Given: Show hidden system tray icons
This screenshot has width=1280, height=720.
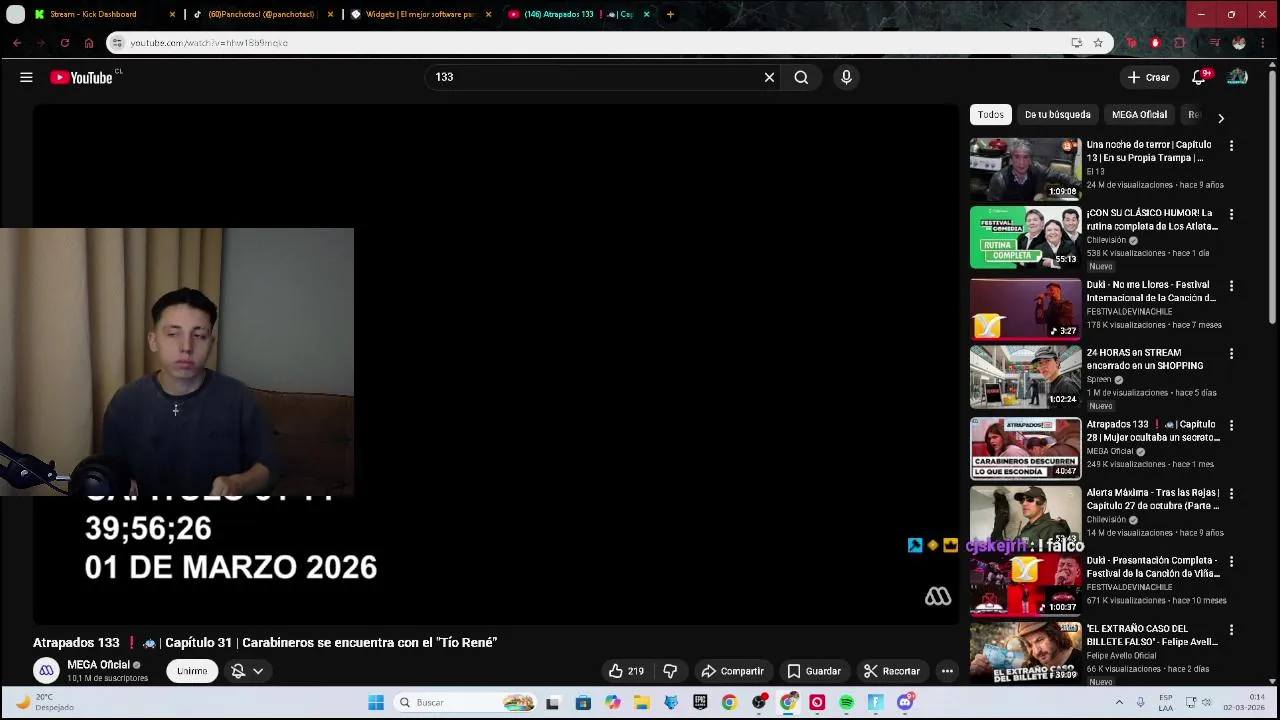Looking at the screenshot, I should coord(1119,703).
